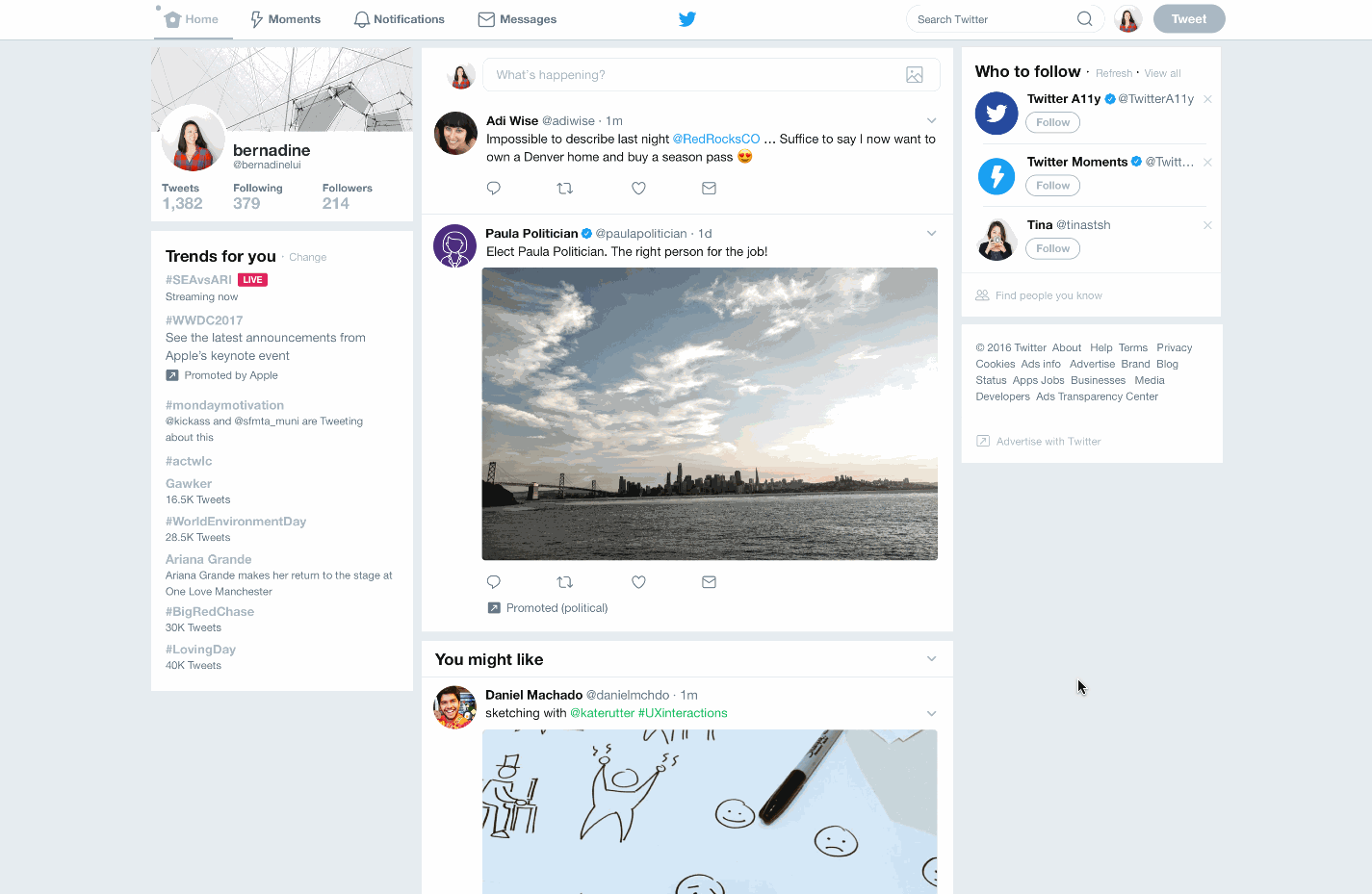Click the LIVE badge next to #SEAvsARI
The height and width of the screenshot is (894, 1372).
point(252,280)
